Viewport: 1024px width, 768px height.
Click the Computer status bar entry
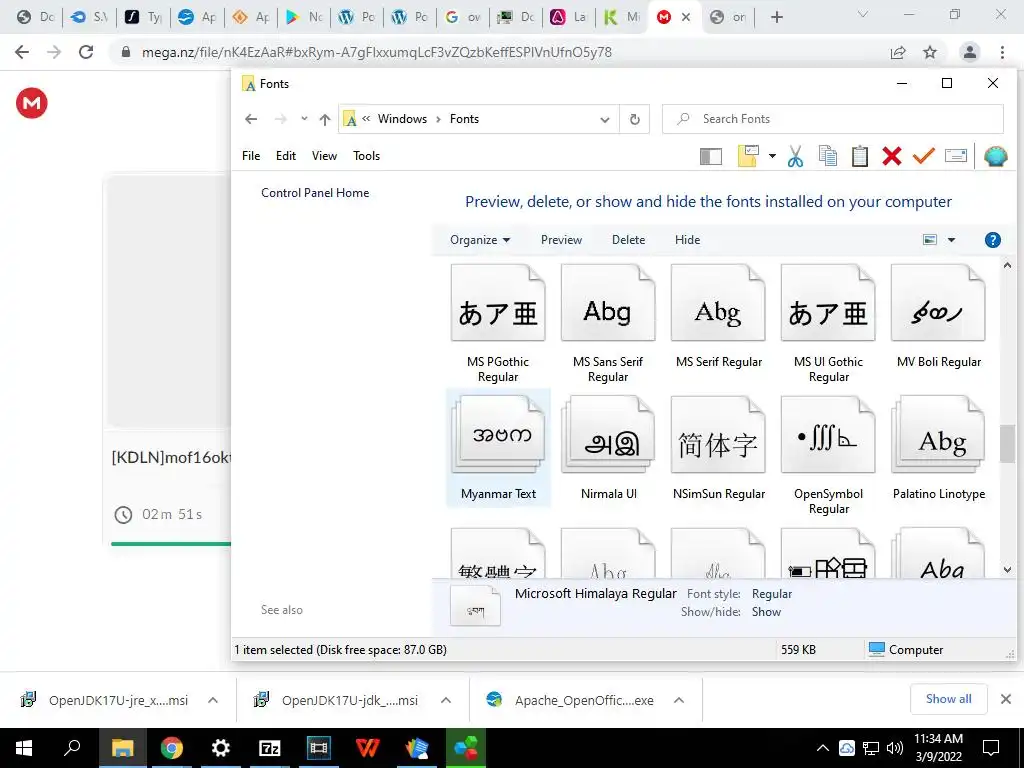point(906,649)
